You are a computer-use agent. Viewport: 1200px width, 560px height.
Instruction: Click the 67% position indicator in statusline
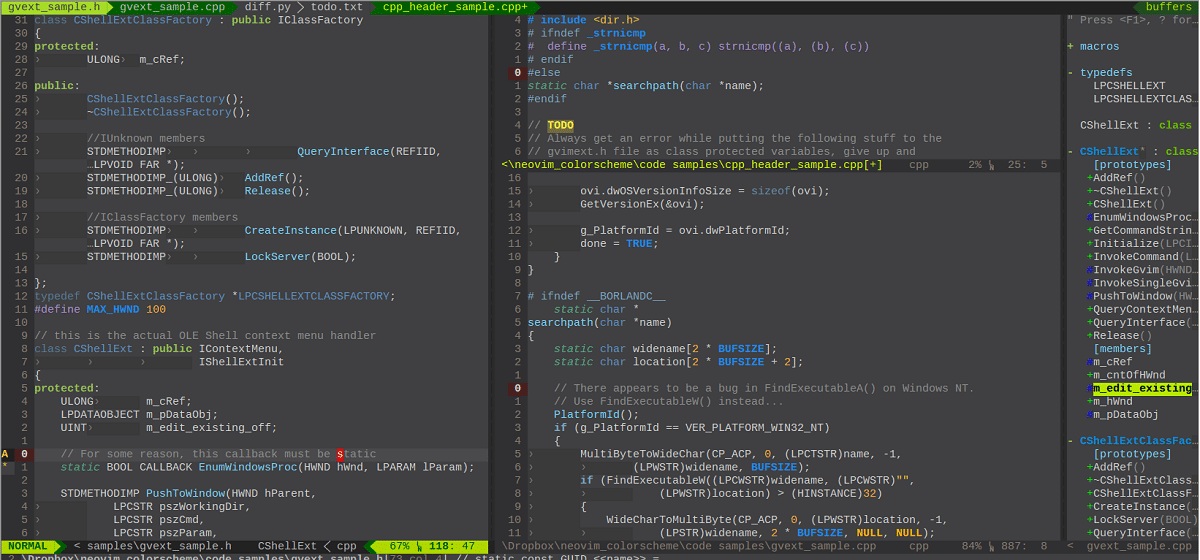click(400, 546)
